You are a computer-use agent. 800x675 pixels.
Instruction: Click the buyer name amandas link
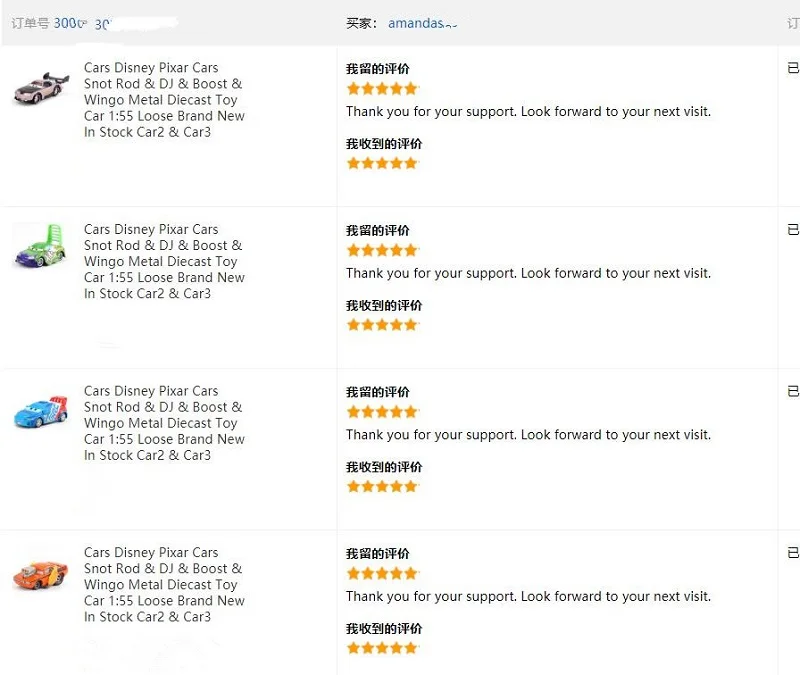pos(422,23)
